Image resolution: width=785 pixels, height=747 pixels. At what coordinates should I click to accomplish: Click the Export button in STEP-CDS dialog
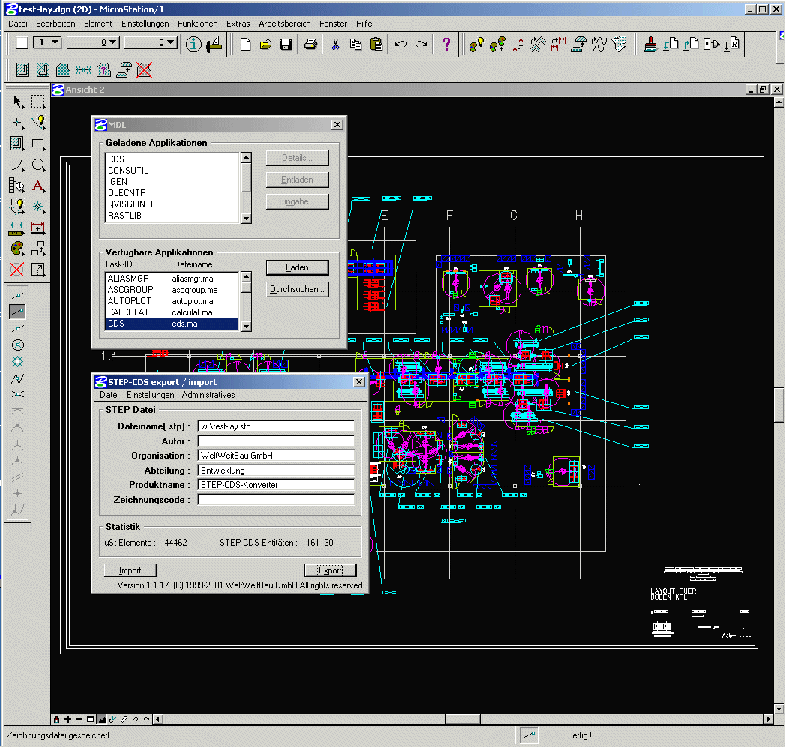pos(330,570)
